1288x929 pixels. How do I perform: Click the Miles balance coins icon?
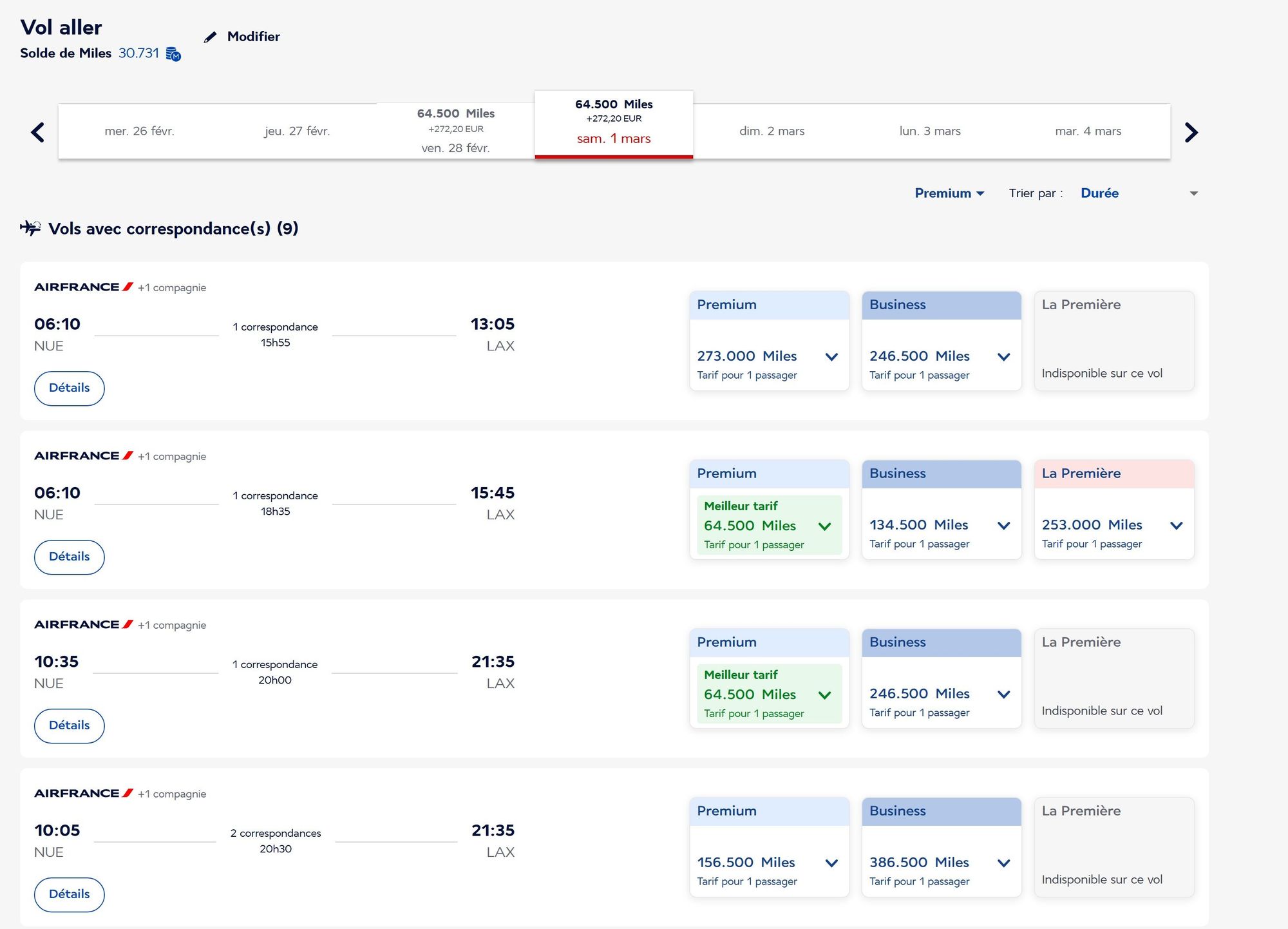[173, 54]
